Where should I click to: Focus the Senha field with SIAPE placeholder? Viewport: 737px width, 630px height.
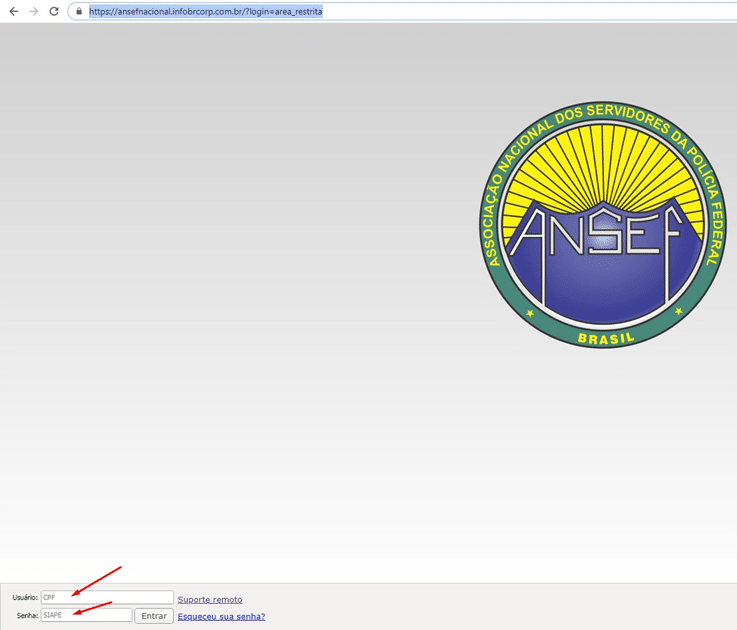[86, 615]
